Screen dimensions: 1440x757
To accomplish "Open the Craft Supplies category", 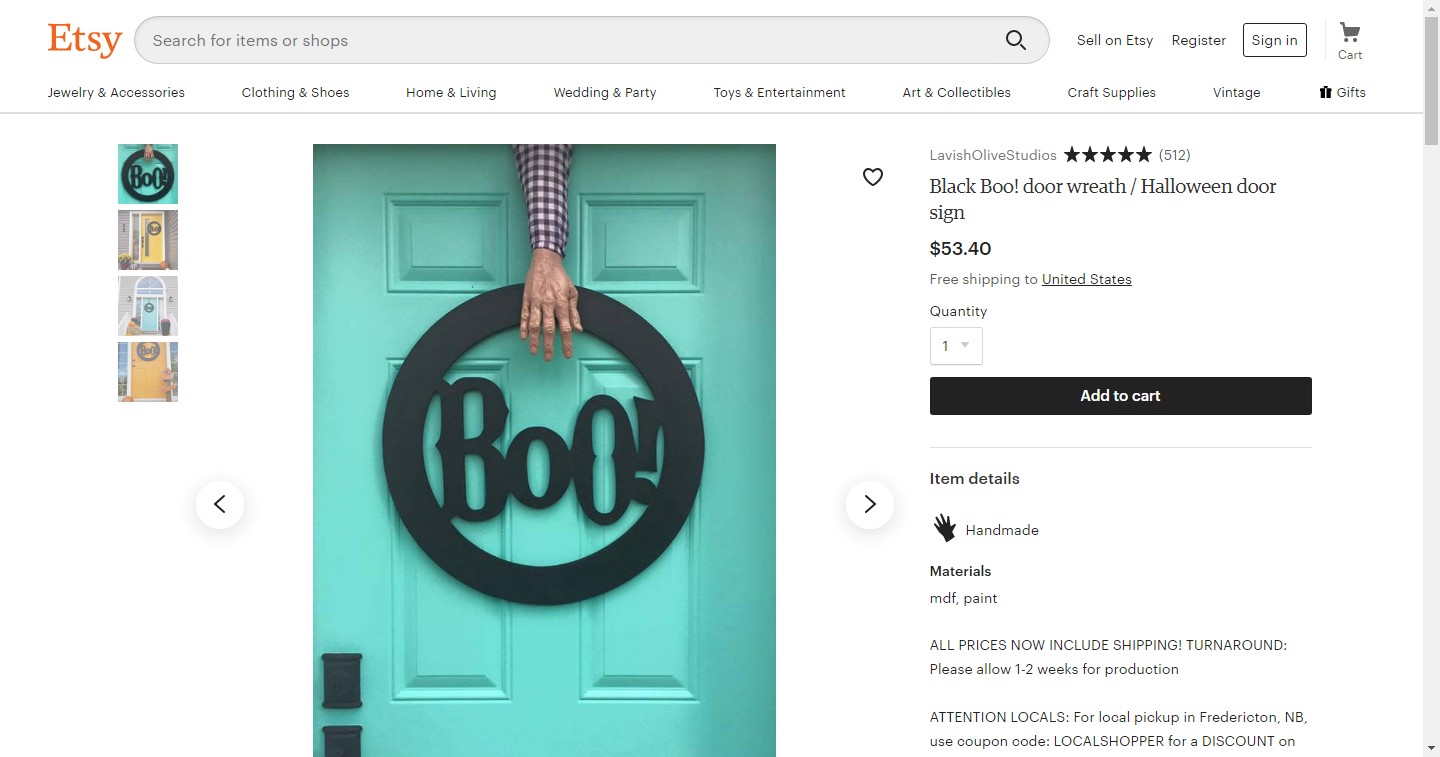I will pyautogui.click(x=1111, y=92).
